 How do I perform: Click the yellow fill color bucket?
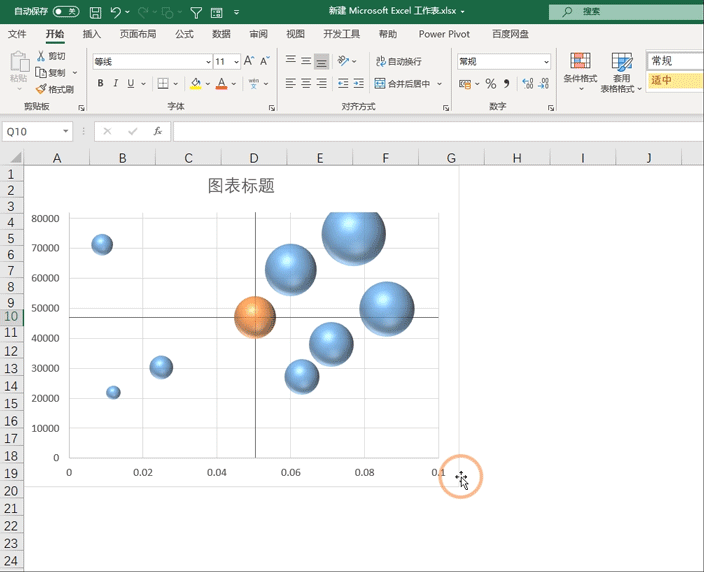coord(195,83)
